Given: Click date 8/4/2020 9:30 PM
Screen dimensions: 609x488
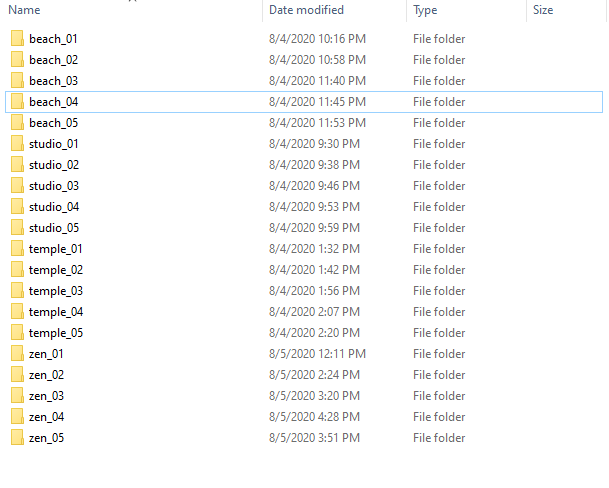Looking at the screenshot, I should 315,144.
